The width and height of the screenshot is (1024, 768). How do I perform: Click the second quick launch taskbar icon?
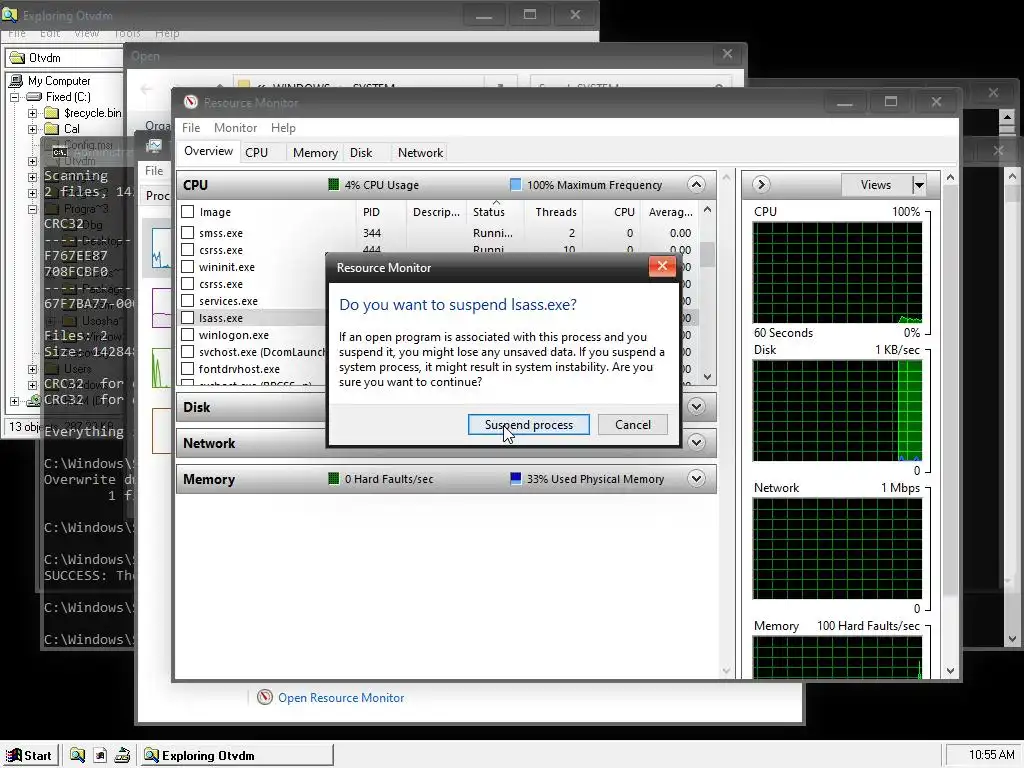click(x=100, y=755)
